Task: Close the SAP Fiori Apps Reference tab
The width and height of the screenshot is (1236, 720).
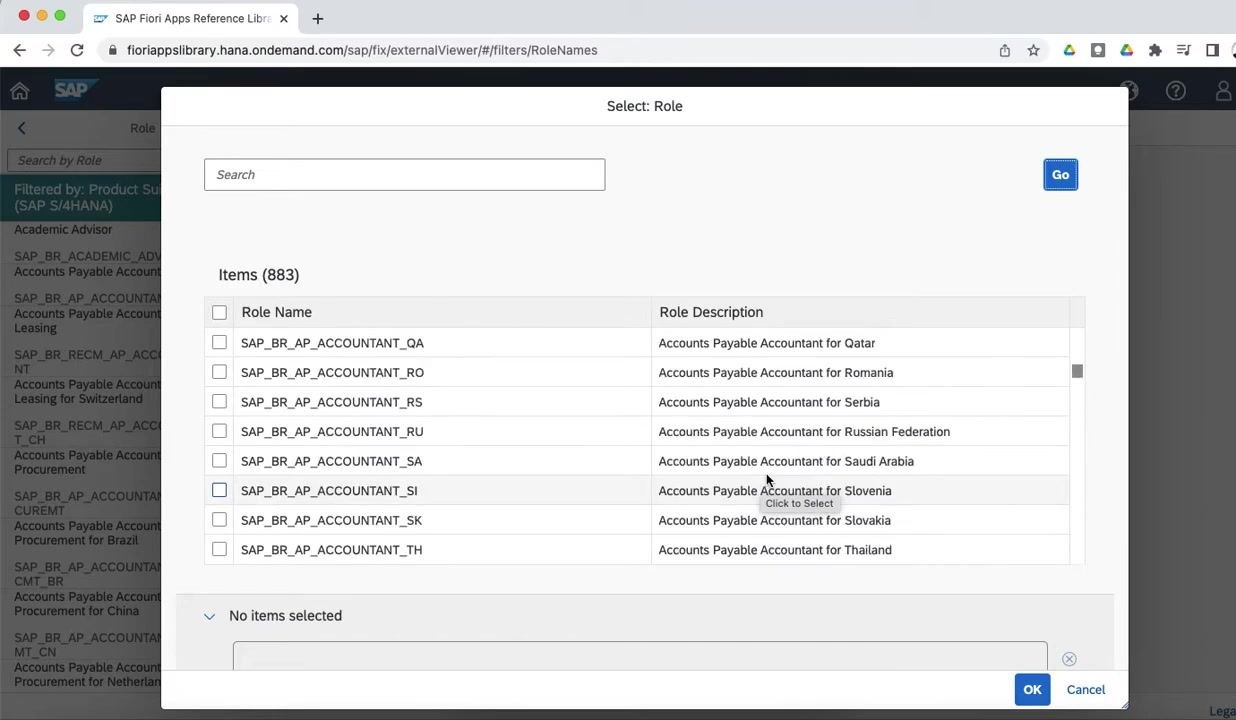Action: (284, 18)
